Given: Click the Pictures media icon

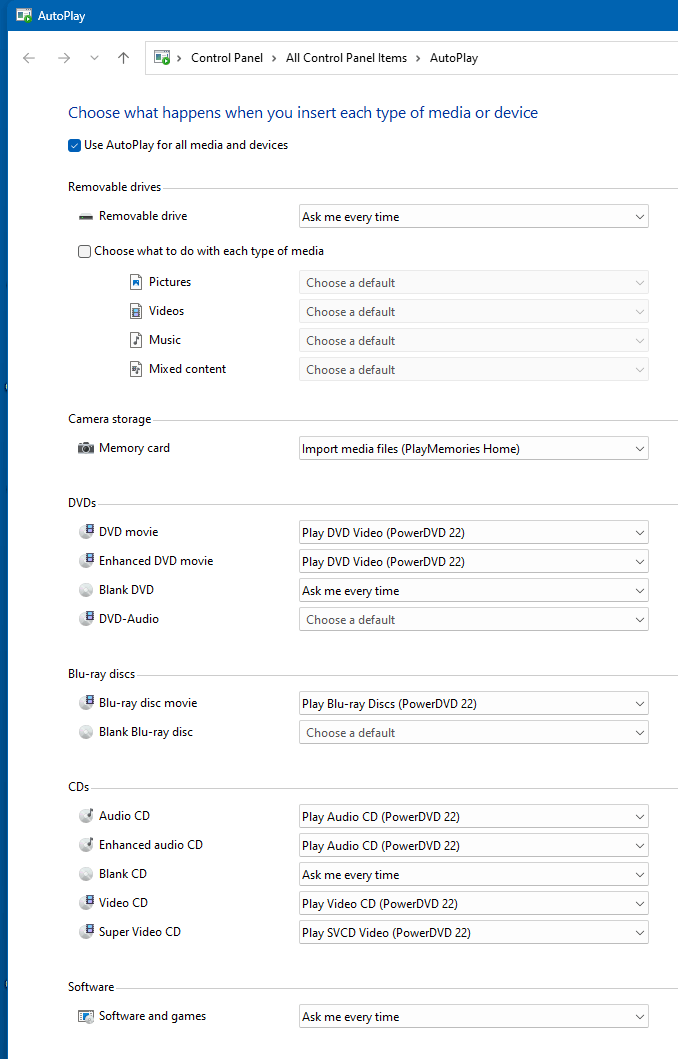Looking at the screenshot, I should click(x=136, y=282).
